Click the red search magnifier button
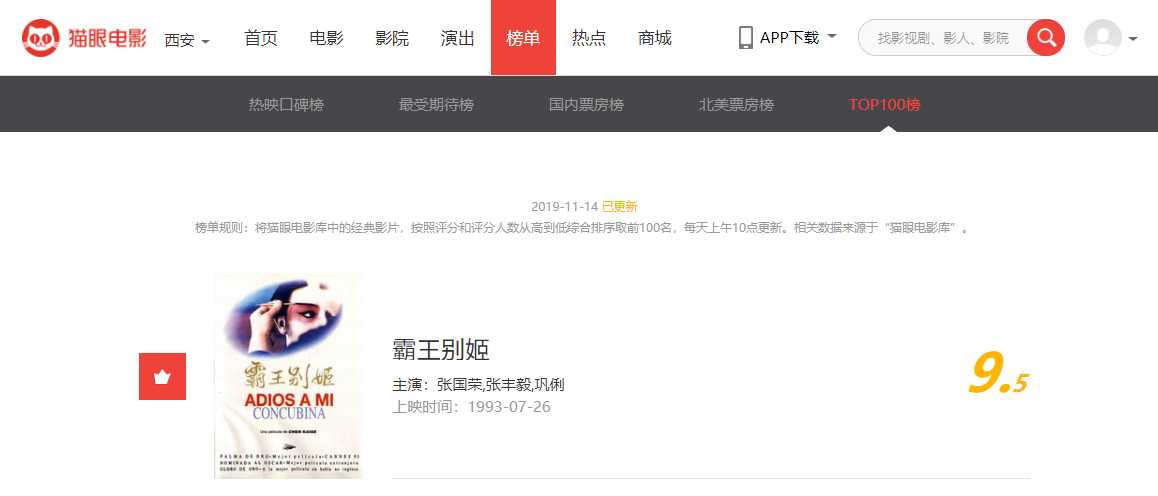1158x496 pixels. tap(1046, 38)
